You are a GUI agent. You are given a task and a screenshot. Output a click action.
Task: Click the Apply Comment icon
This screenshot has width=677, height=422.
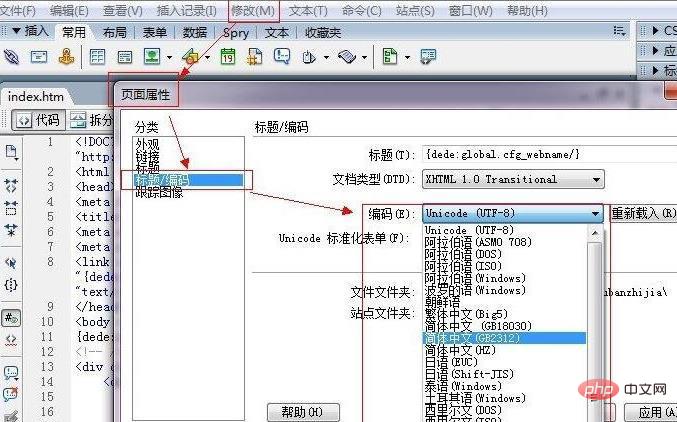11,373
